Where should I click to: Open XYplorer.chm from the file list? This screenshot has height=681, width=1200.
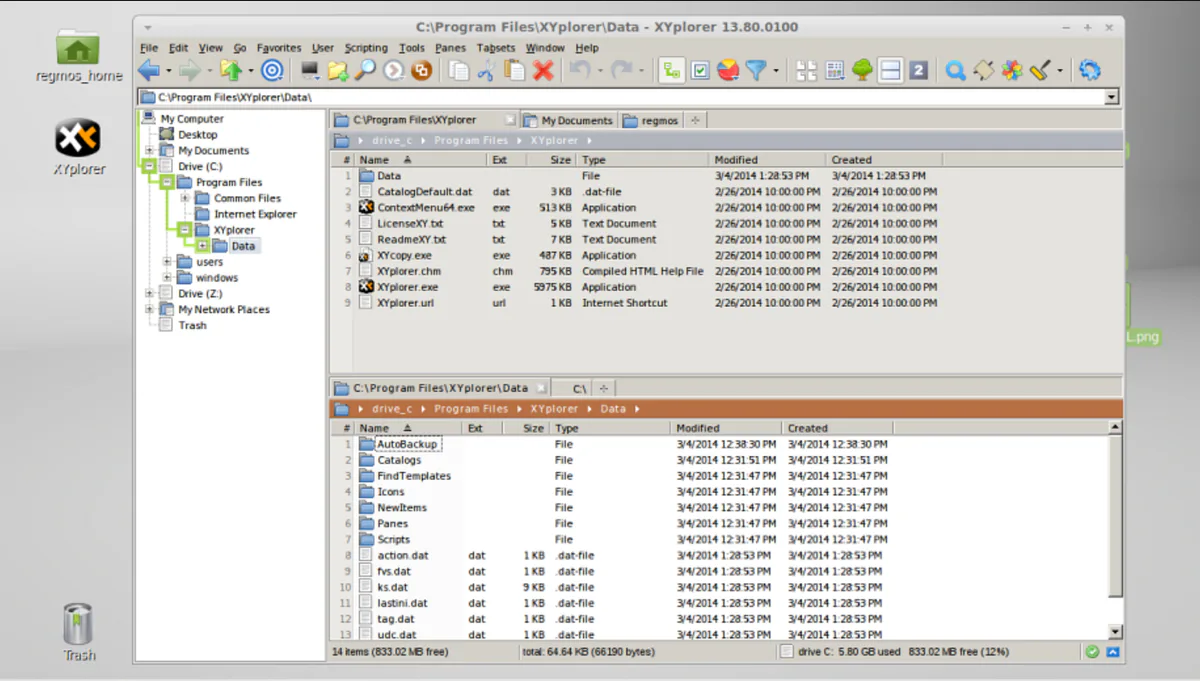point(408,271)
